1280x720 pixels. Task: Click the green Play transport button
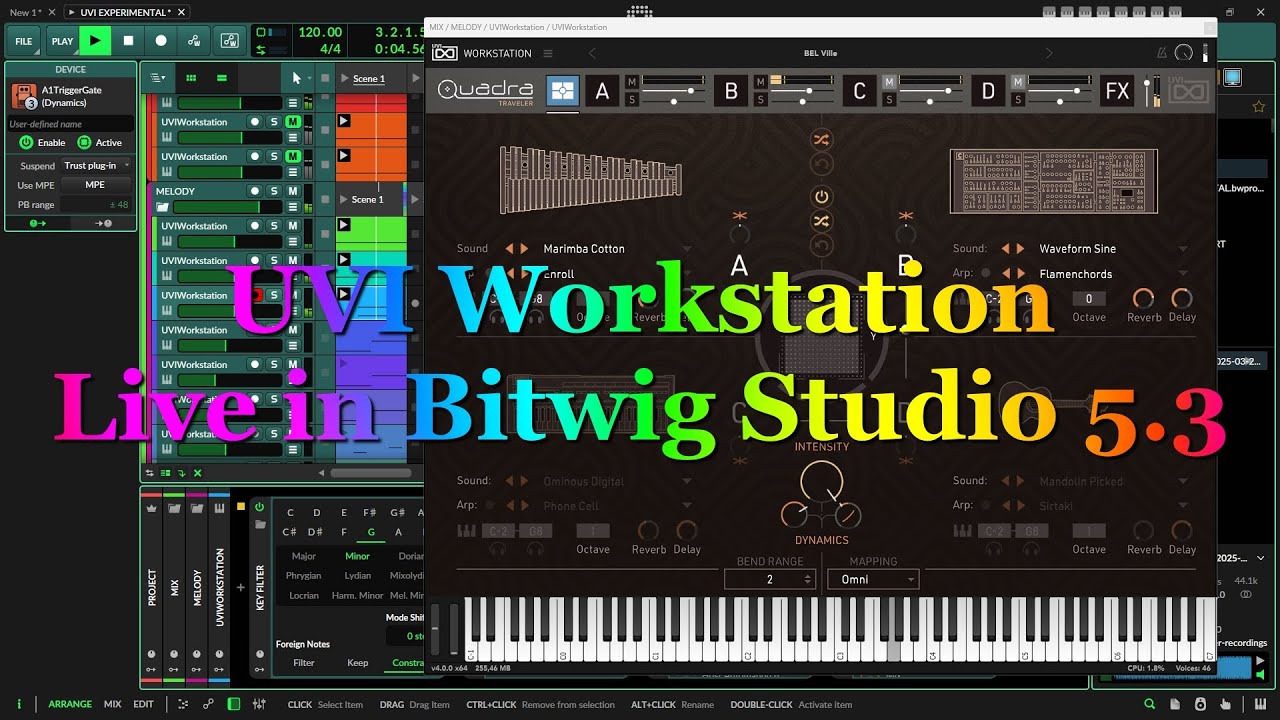coord(94,41)
